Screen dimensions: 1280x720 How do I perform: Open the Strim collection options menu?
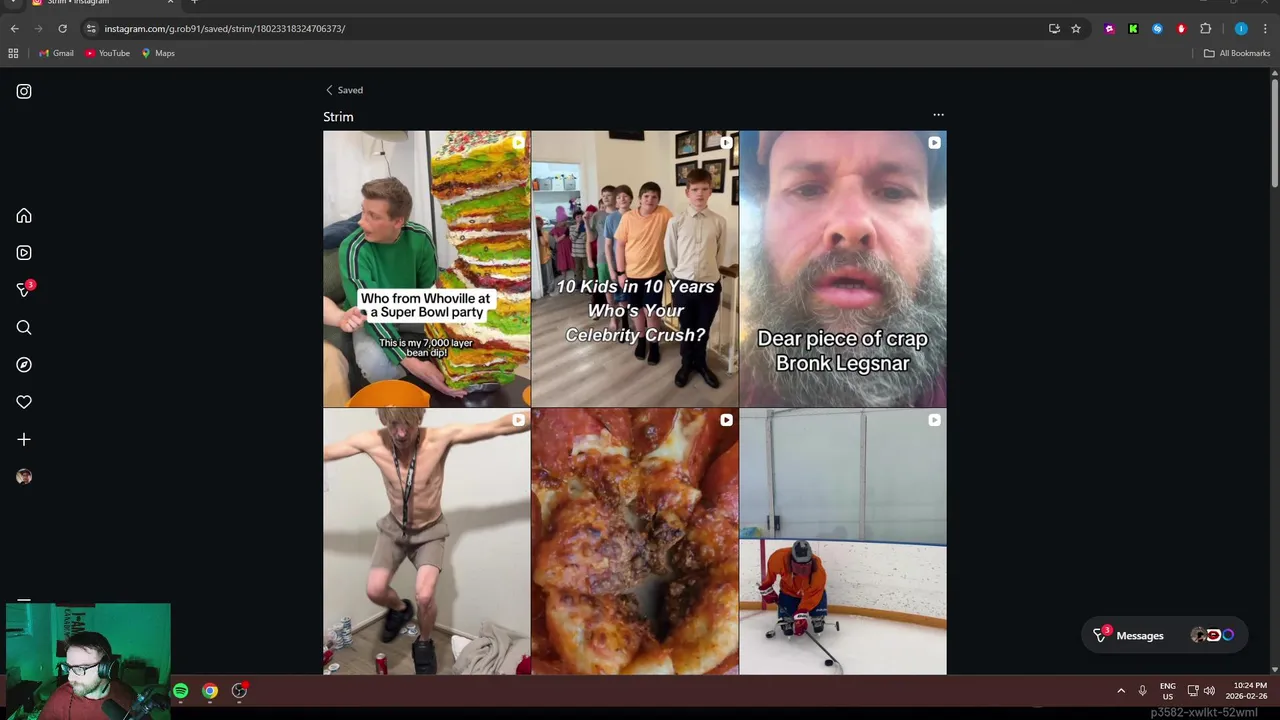(x=938, y=115)
